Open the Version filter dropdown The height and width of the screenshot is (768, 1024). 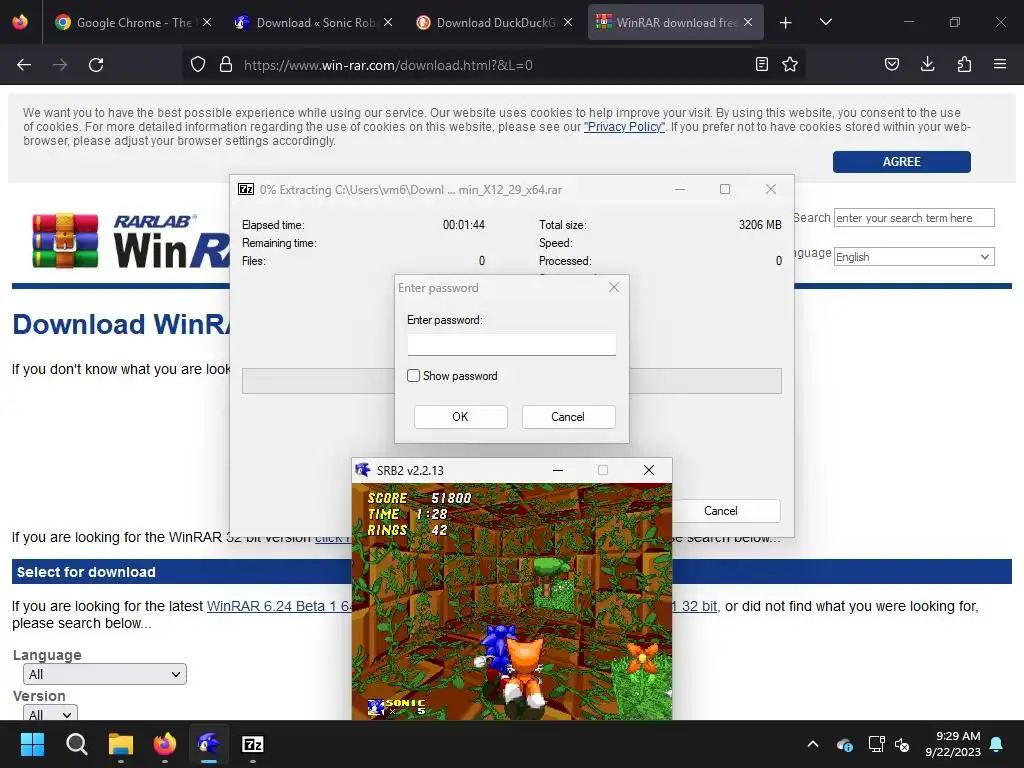pyautogui.click(x=50, y=713)
